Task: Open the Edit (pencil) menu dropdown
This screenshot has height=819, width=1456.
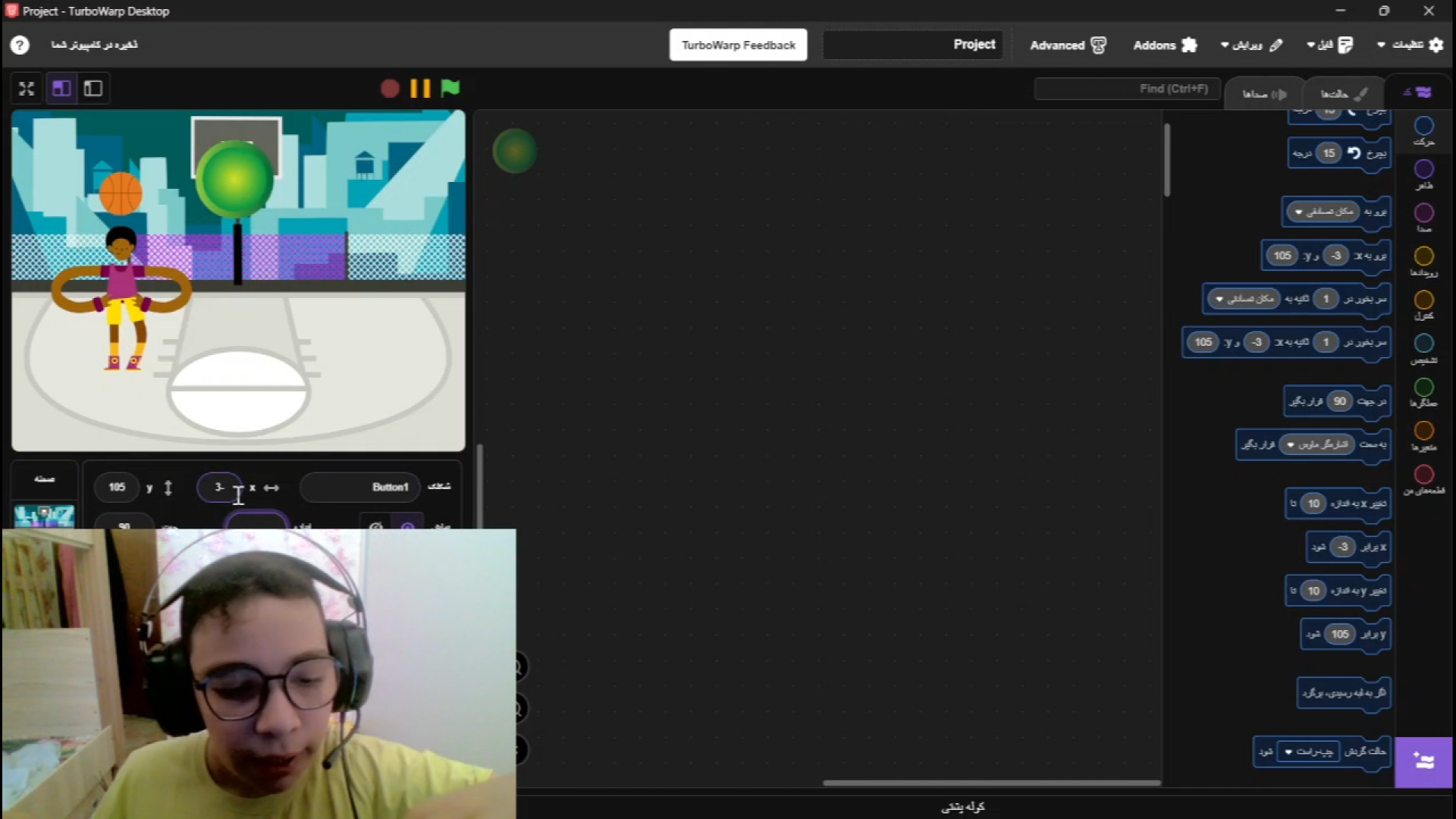Action: [1251, 45]
